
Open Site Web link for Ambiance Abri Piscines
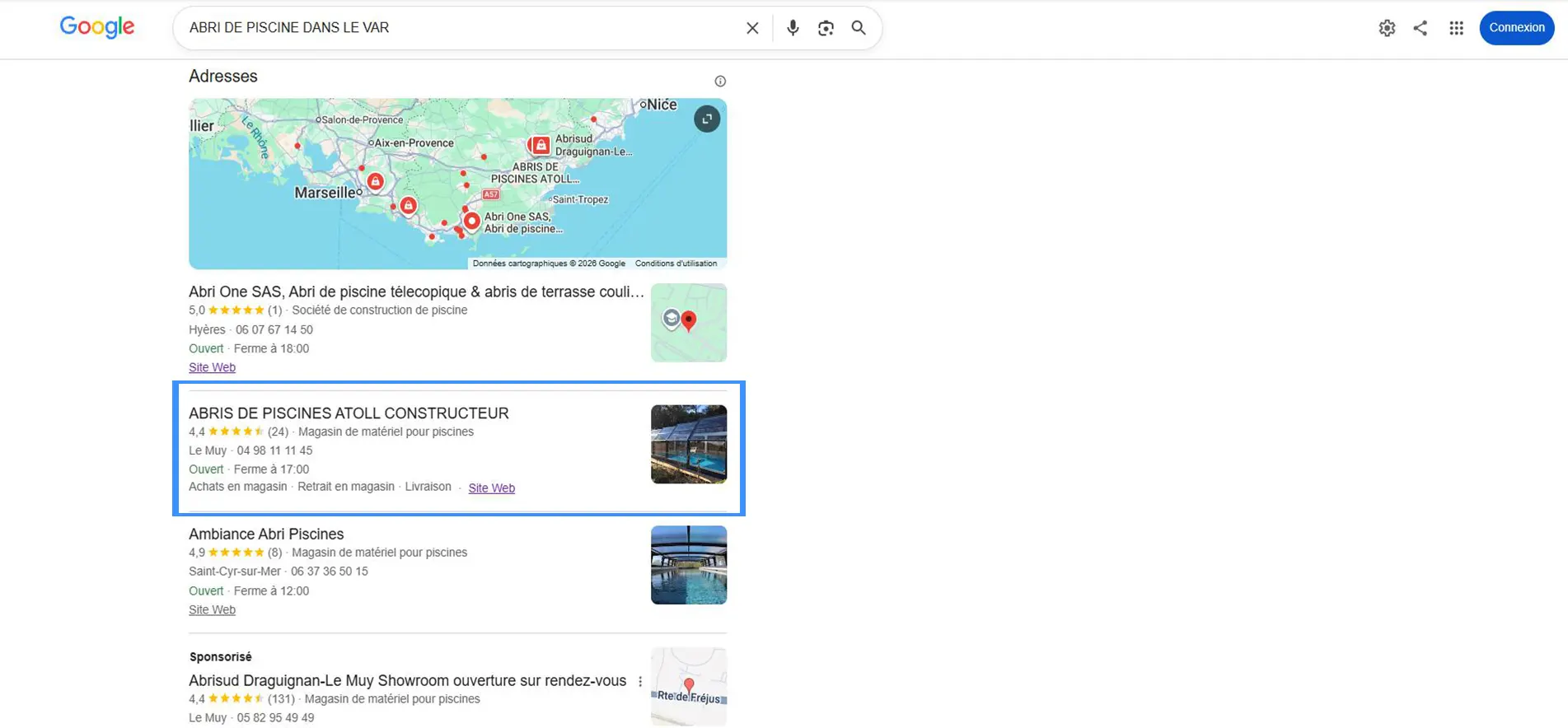[x=212, y=609]
